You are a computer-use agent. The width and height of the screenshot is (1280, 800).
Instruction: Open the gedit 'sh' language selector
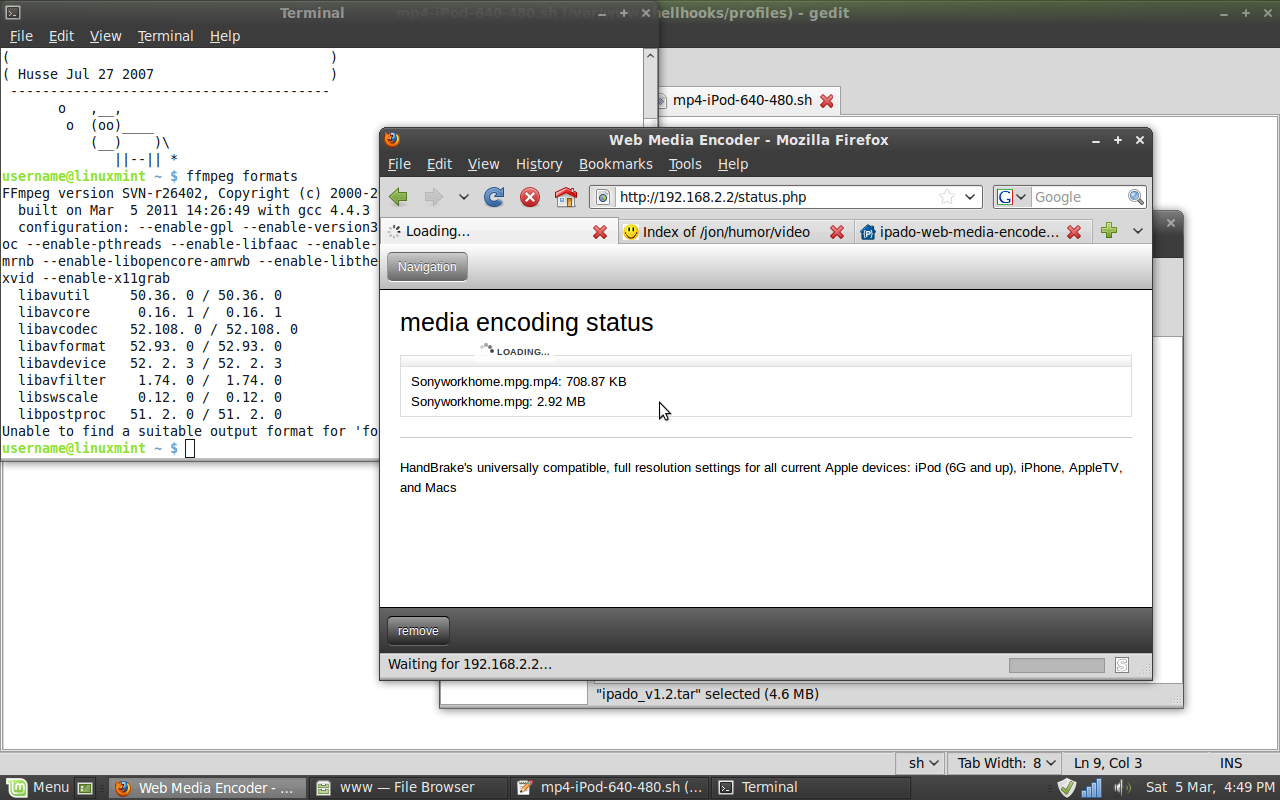tap(923, 763)
